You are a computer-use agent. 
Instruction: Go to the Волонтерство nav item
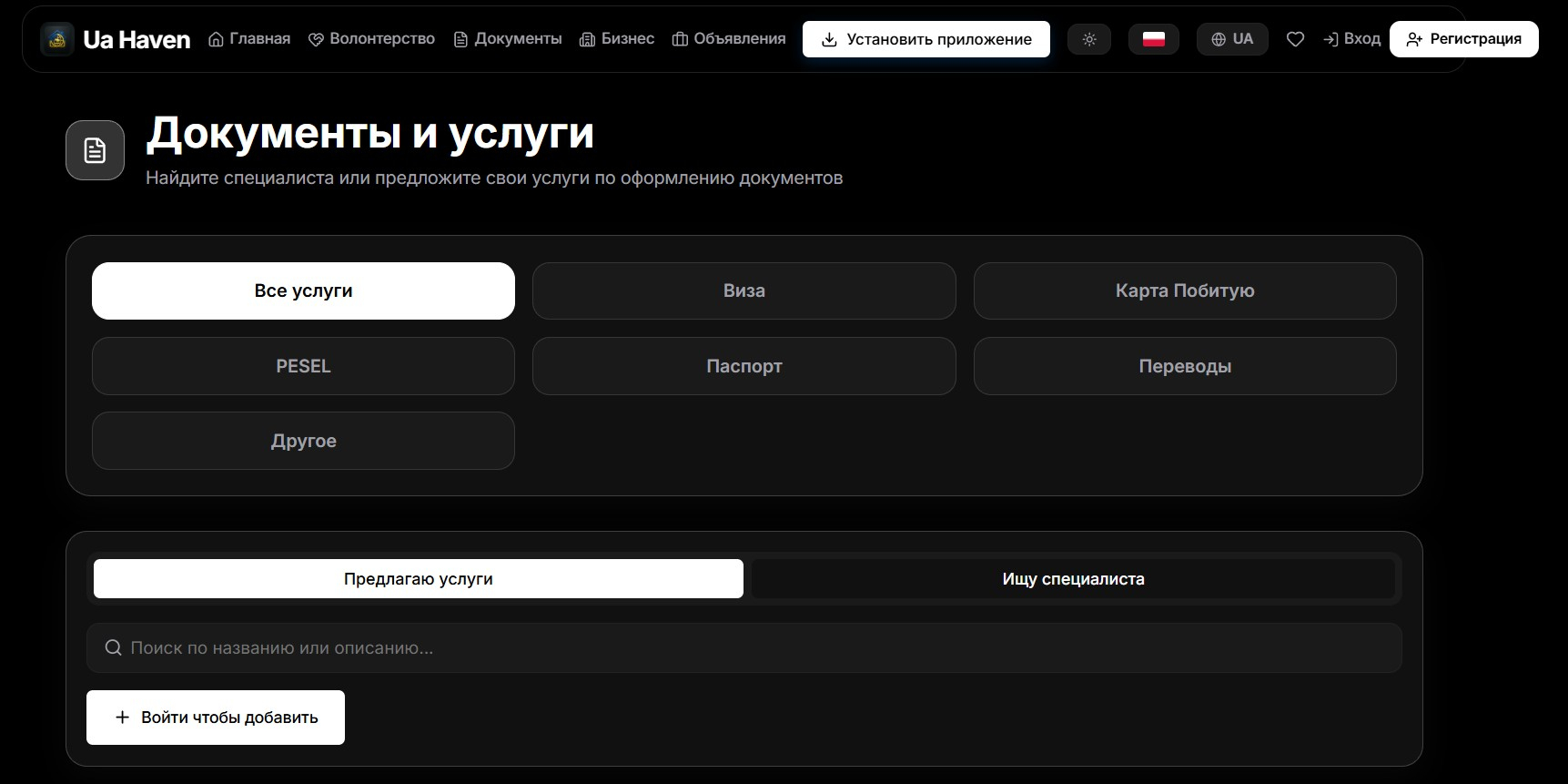click(371, 39)
